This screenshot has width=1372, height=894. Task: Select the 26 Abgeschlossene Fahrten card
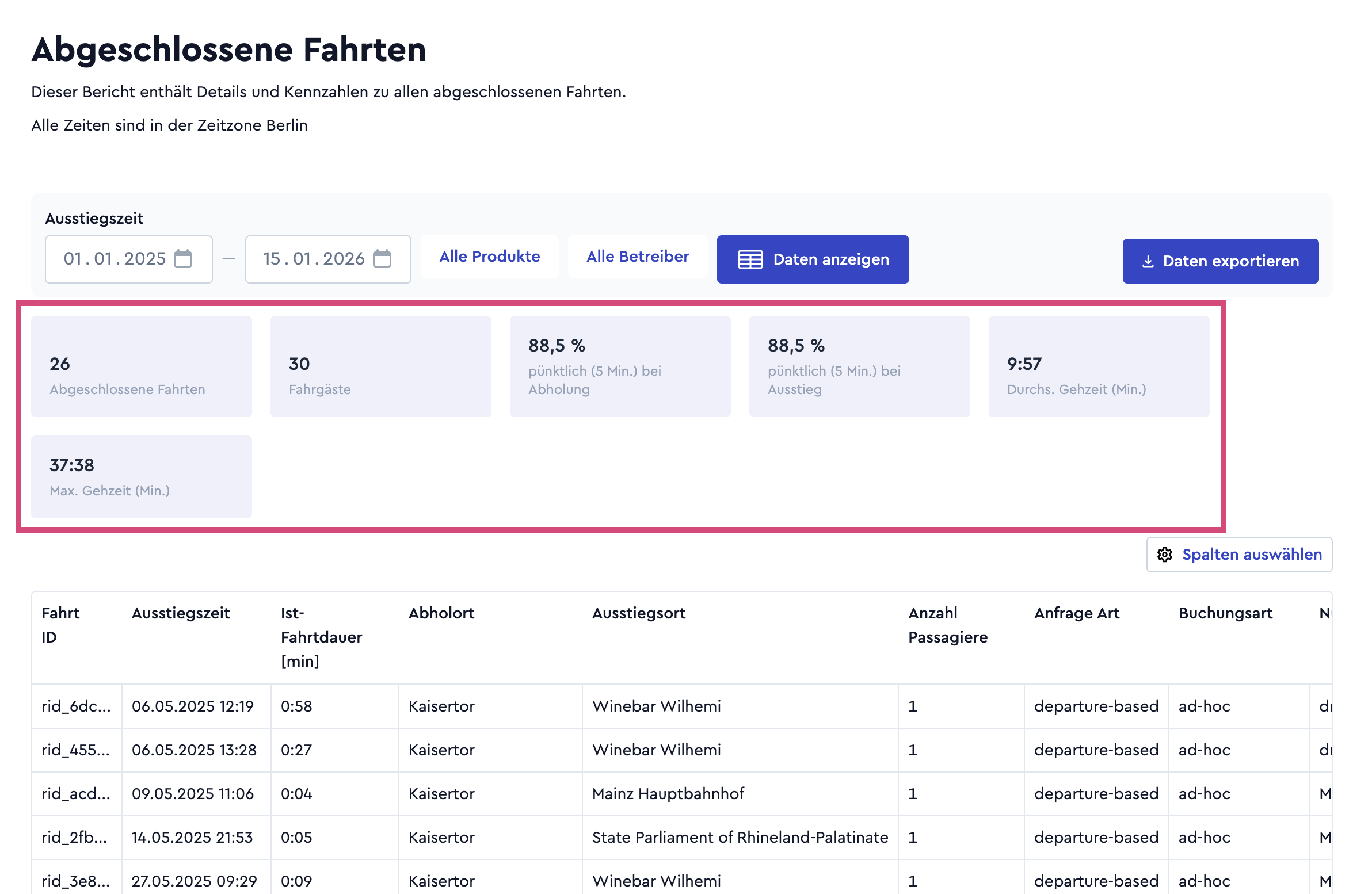point(141,366)
